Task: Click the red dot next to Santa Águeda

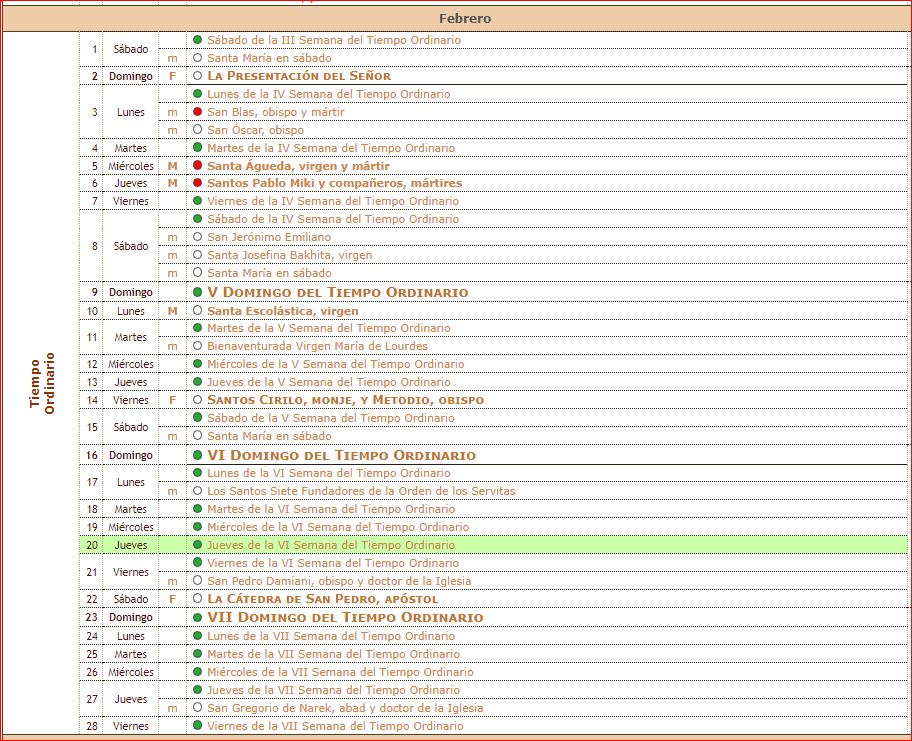Action: 198,166
